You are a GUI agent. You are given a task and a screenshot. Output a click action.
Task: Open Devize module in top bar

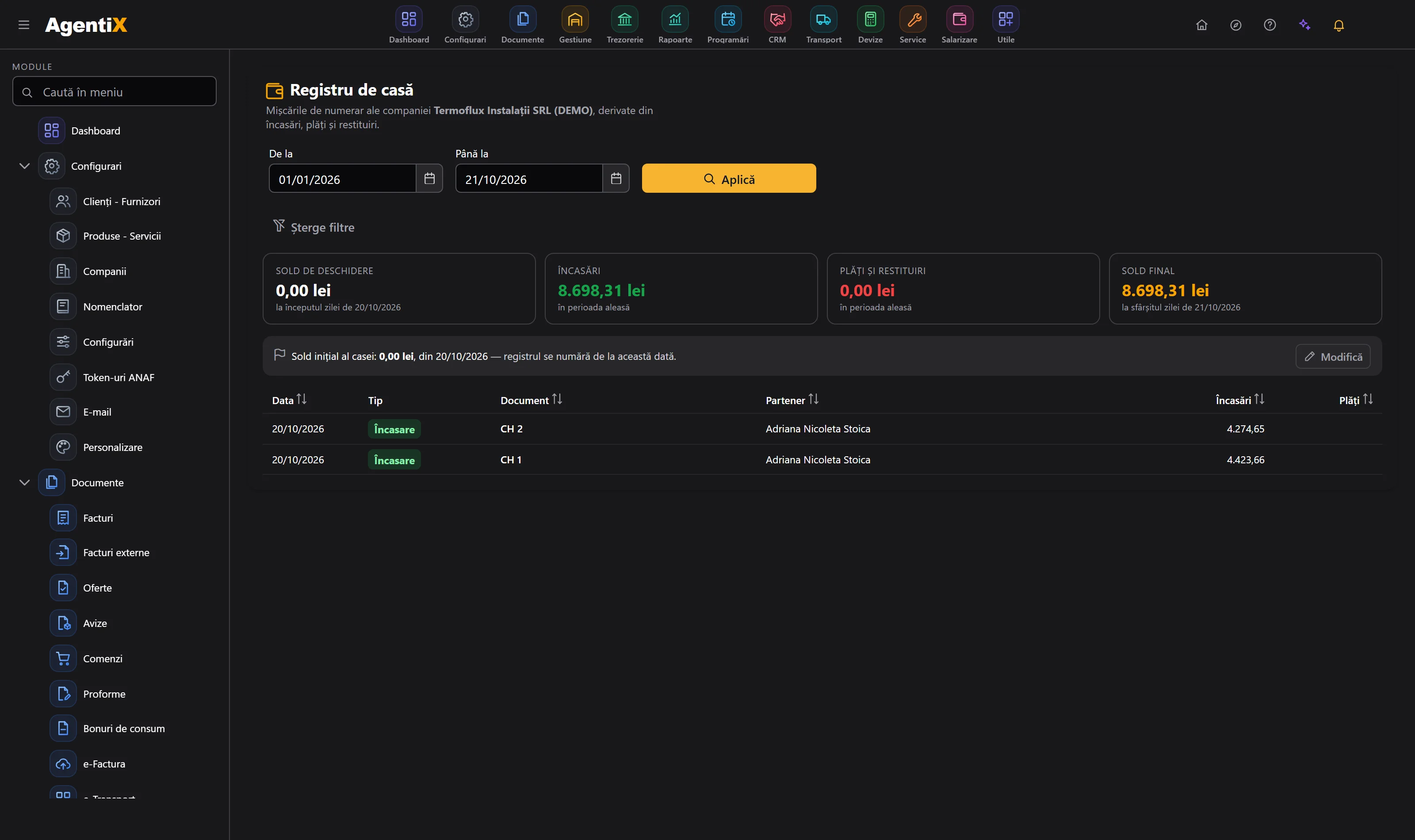pyautogui.click(x=870, y=26)
